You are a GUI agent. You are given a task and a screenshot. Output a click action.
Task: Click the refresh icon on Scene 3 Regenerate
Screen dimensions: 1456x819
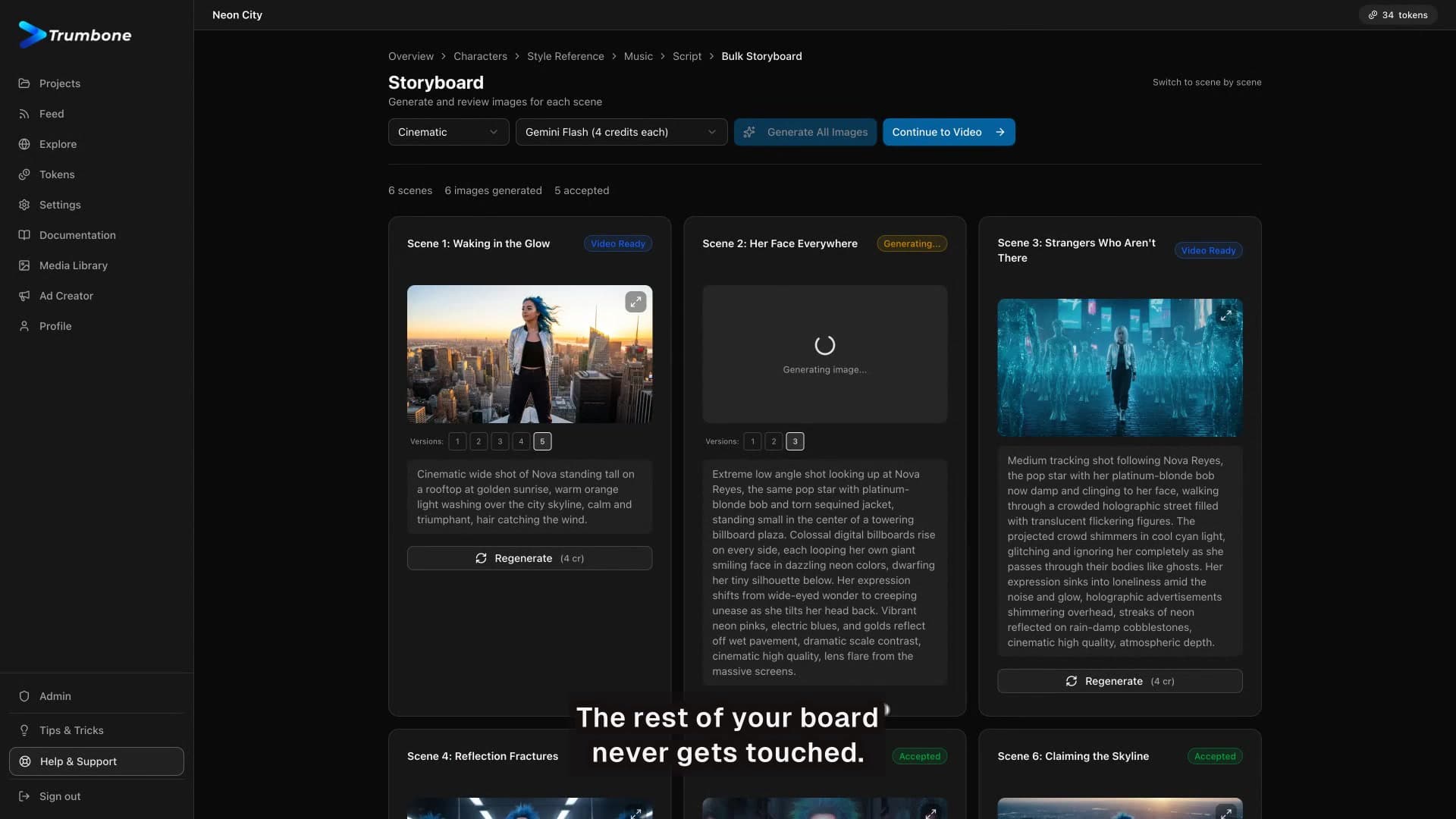coord(1071,681)
